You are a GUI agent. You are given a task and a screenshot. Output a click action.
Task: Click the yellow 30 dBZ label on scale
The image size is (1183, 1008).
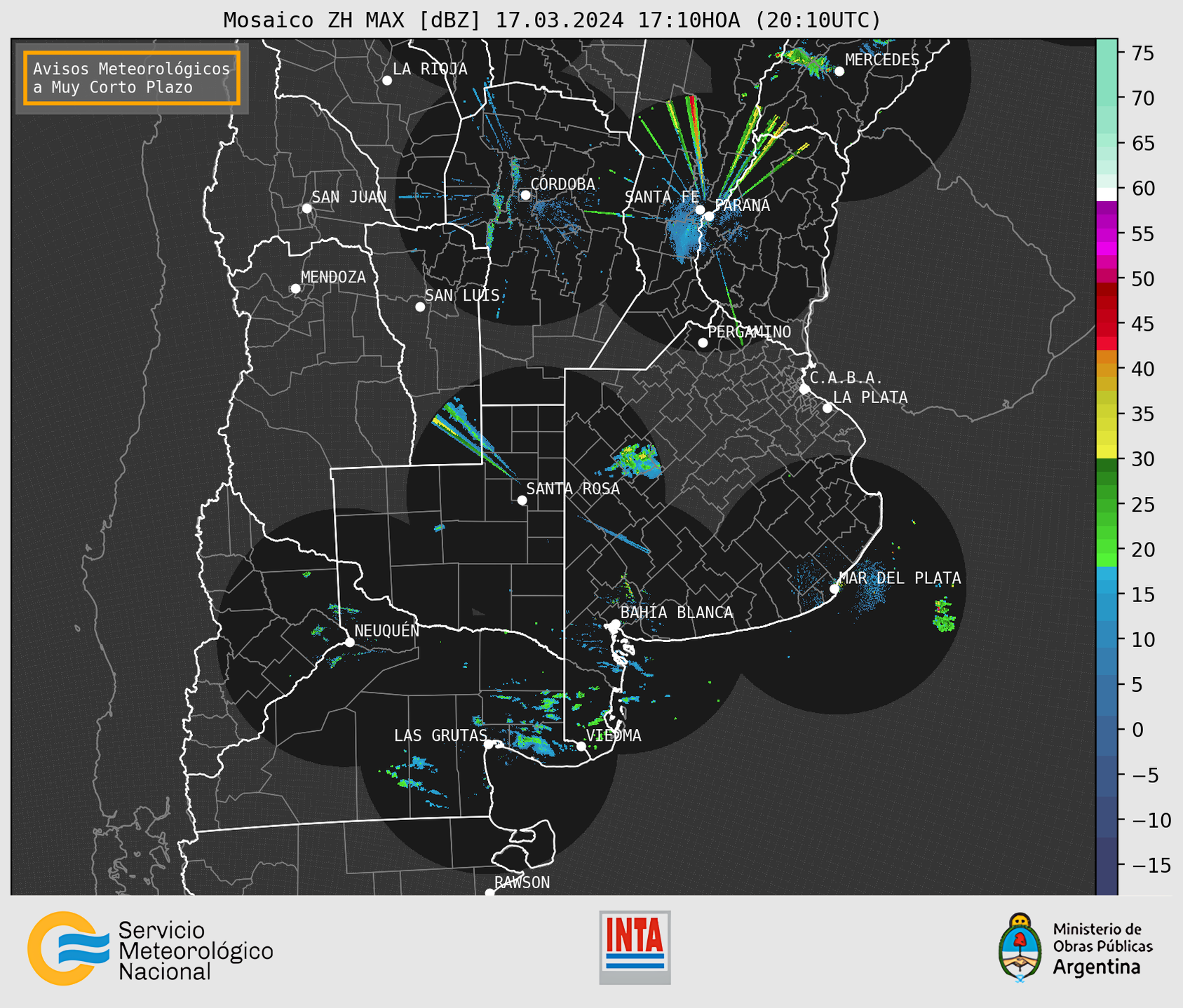click(x=1142, y=460)
